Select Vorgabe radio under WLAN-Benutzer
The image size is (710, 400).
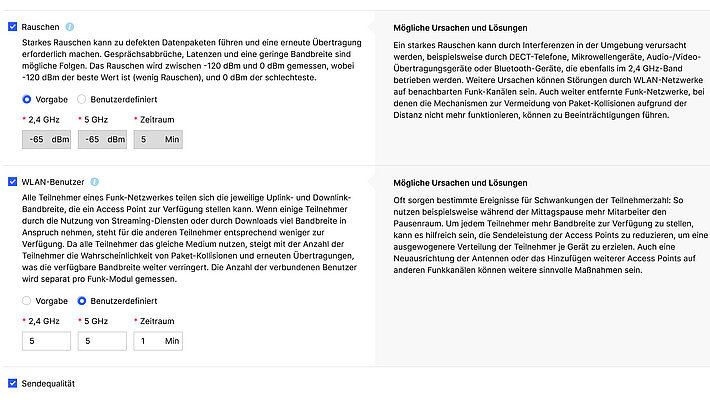(28, 300)
